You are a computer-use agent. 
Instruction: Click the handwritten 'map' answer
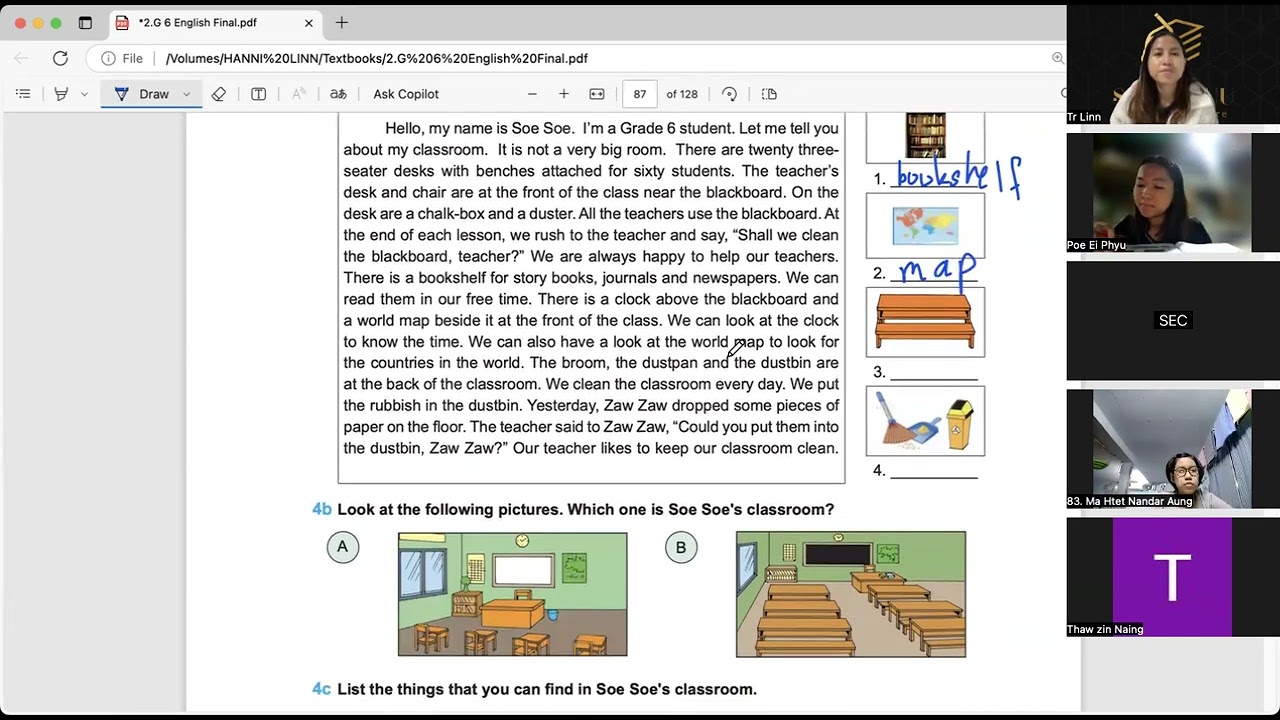937,270
